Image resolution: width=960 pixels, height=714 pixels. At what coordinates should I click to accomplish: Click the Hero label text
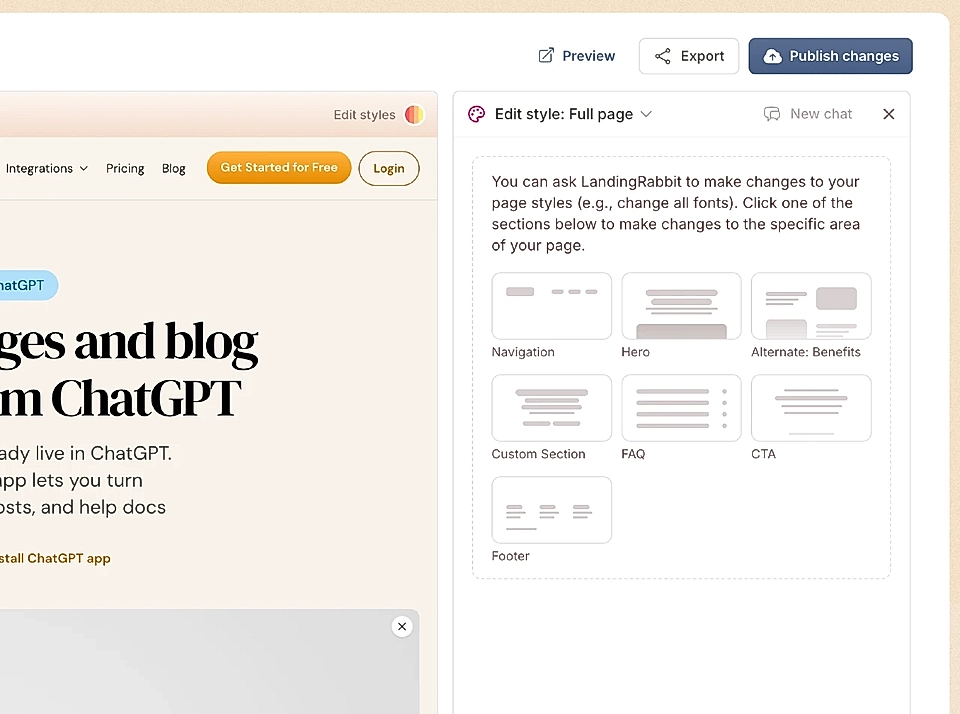click(x=636, y=352)
